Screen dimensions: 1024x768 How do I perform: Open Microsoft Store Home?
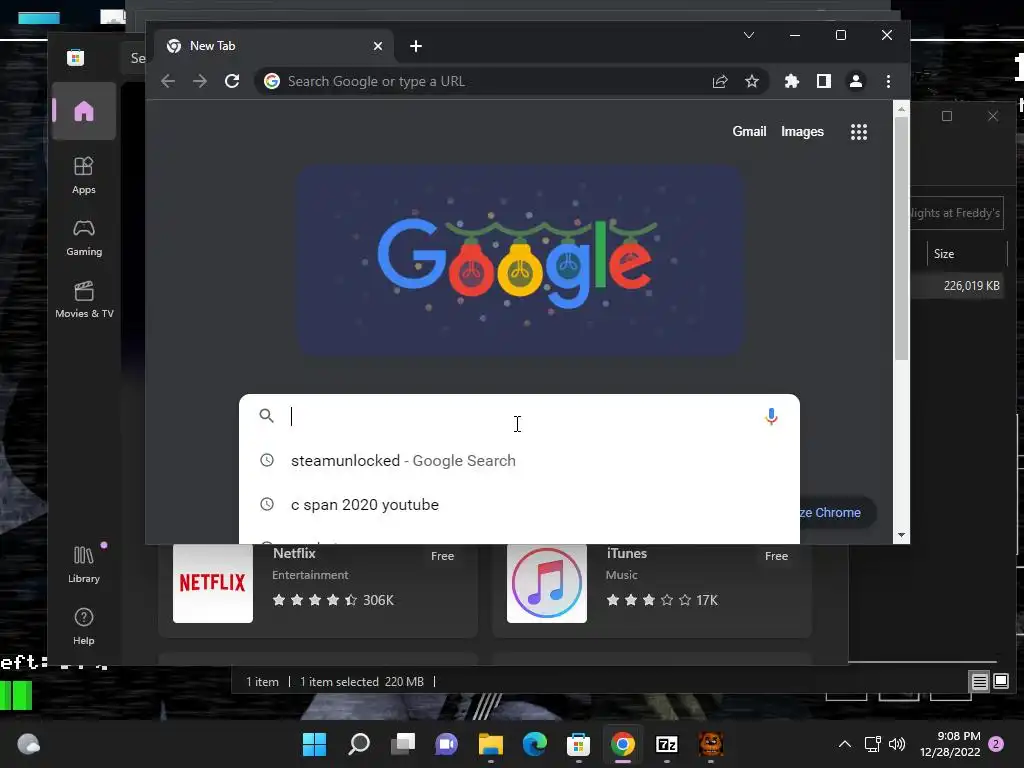point(84,111)
